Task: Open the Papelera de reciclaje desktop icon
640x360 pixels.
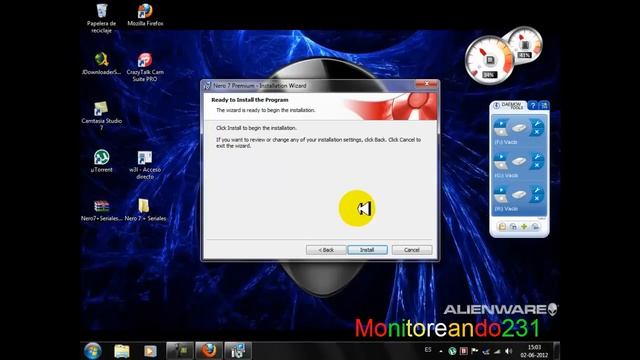Action: click(101, 18)
